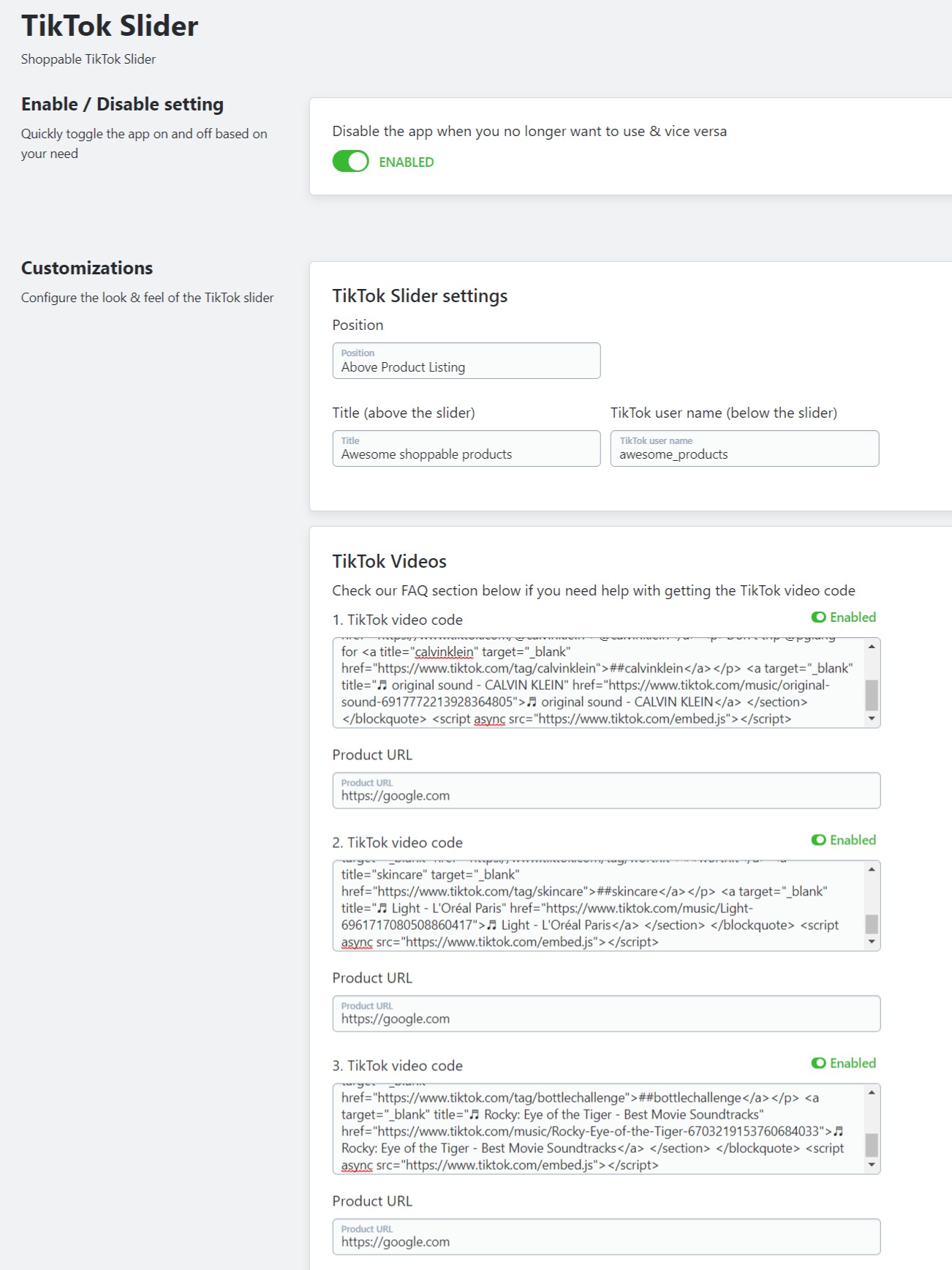Toggle Enabled switch for video 2
Image resolution: width=952 pixels, height=1270 pixels.
pos(818,841)
